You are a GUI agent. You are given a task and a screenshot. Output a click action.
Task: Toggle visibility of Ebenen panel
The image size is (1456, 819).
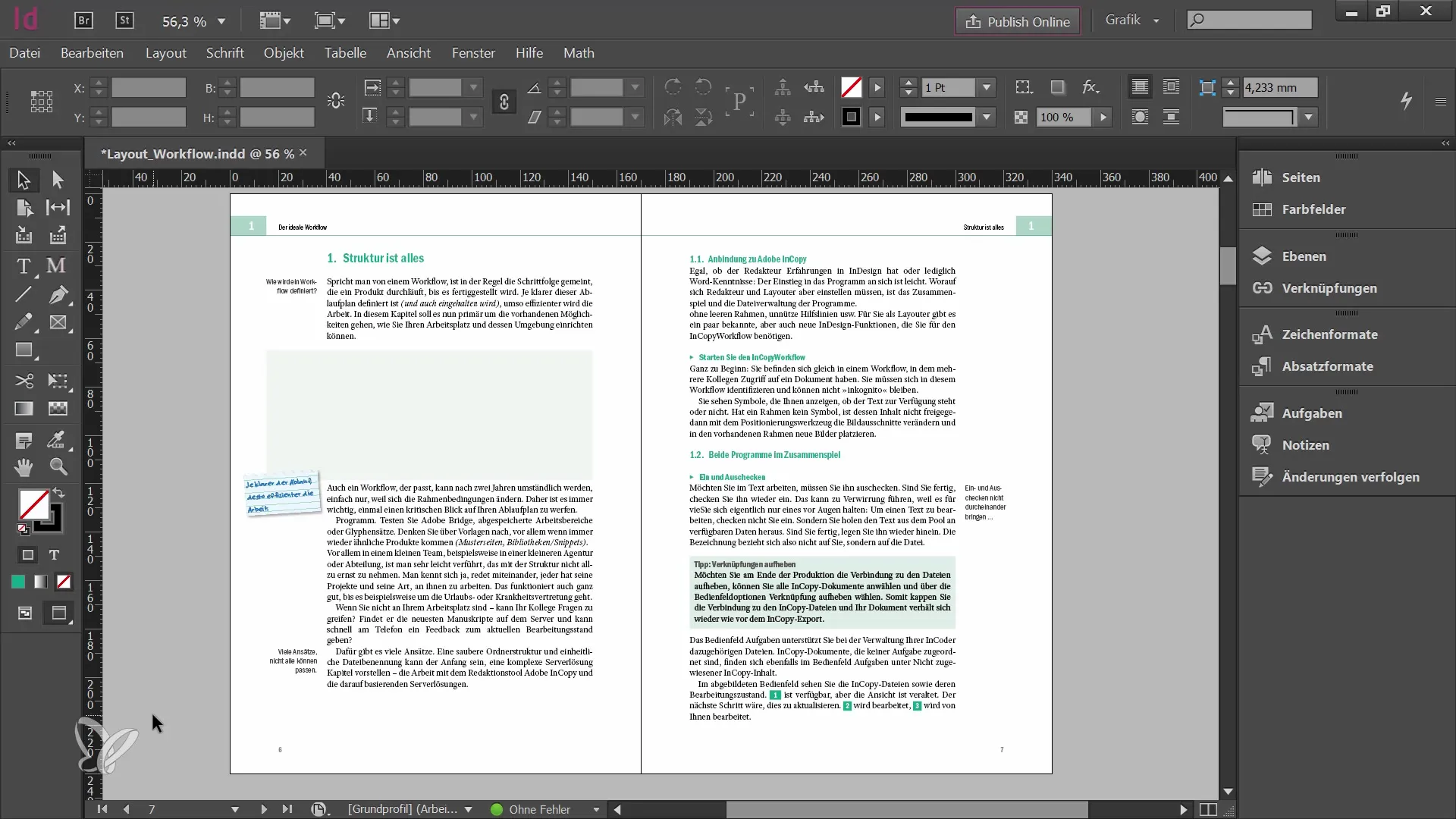click(x=1303, y=255)
